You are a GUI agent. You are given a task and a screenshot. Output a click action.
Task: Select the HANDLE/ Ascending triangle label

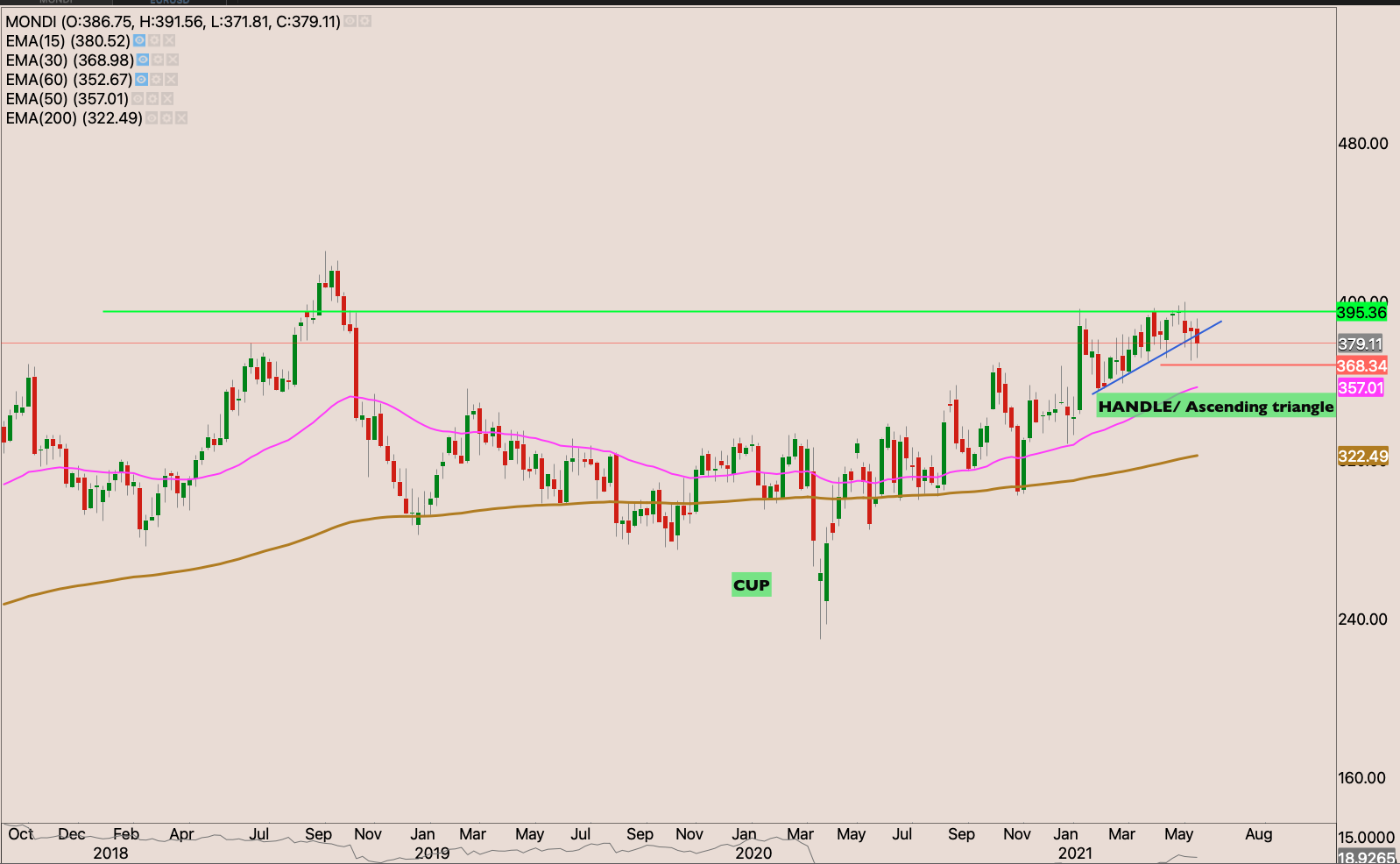click(x=1215, y=407)
